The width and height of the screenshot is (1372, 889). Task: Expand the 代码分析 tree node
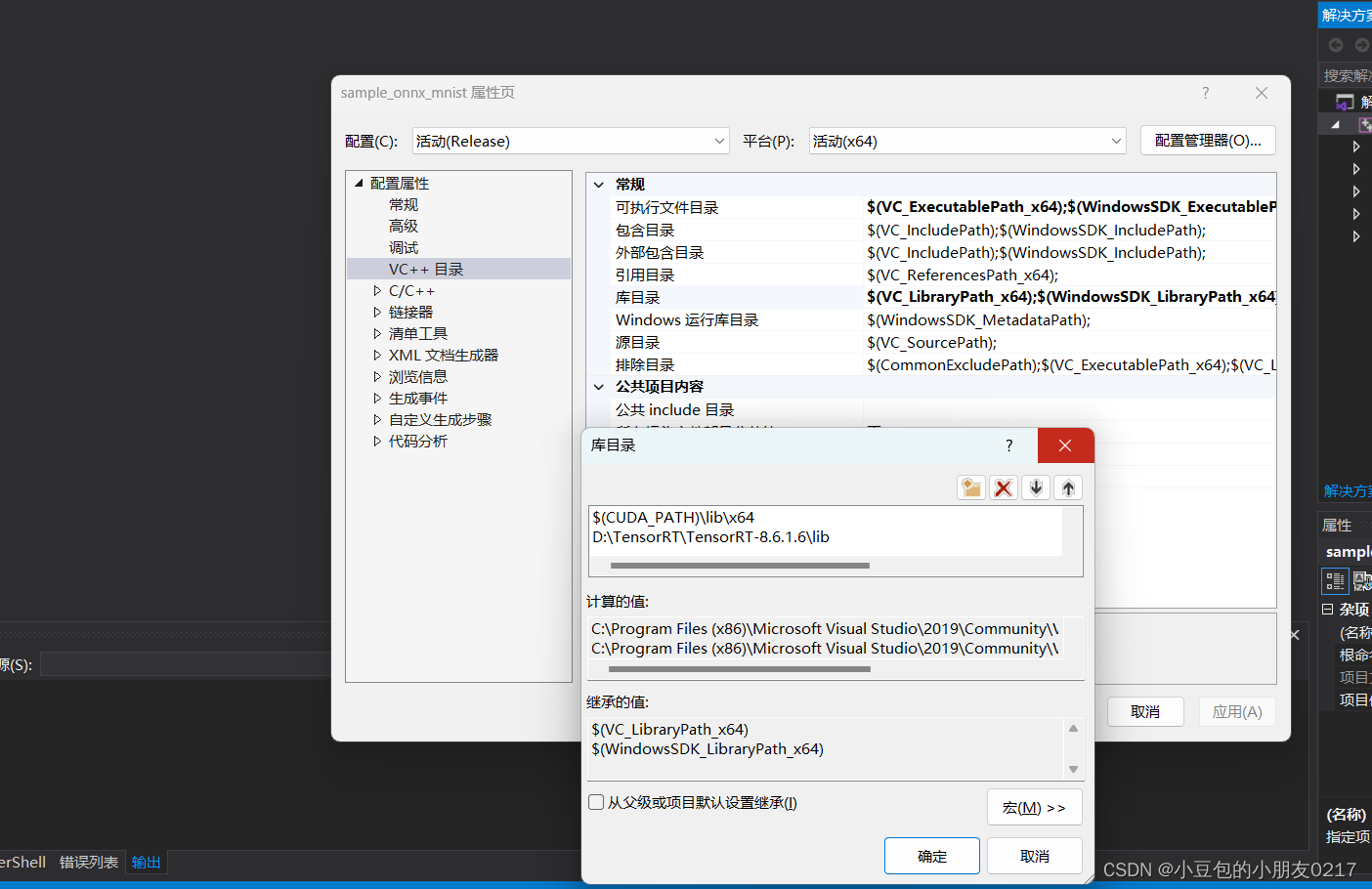pos(377,441)
